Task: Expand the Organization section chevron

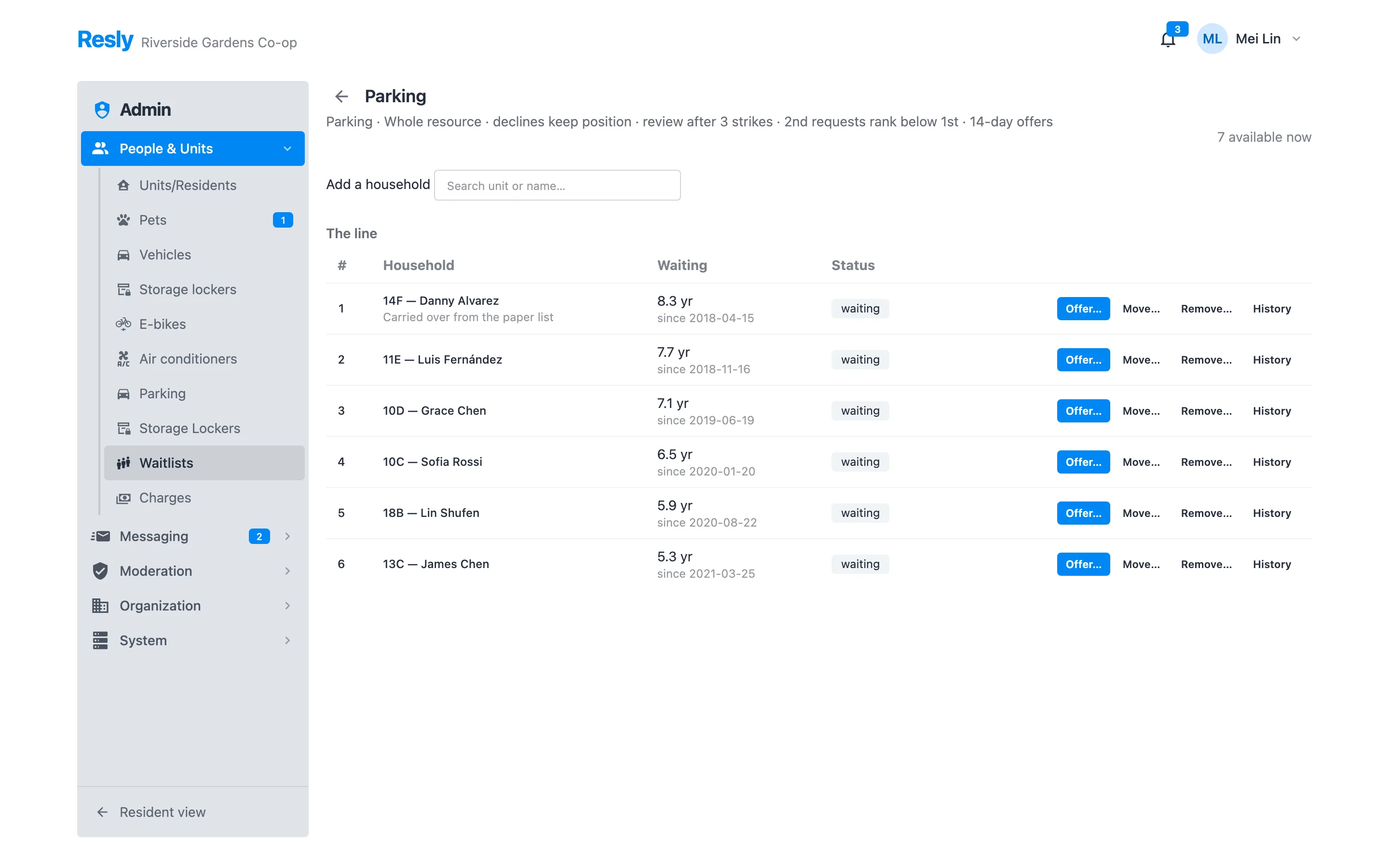Action: click(287, 606)
